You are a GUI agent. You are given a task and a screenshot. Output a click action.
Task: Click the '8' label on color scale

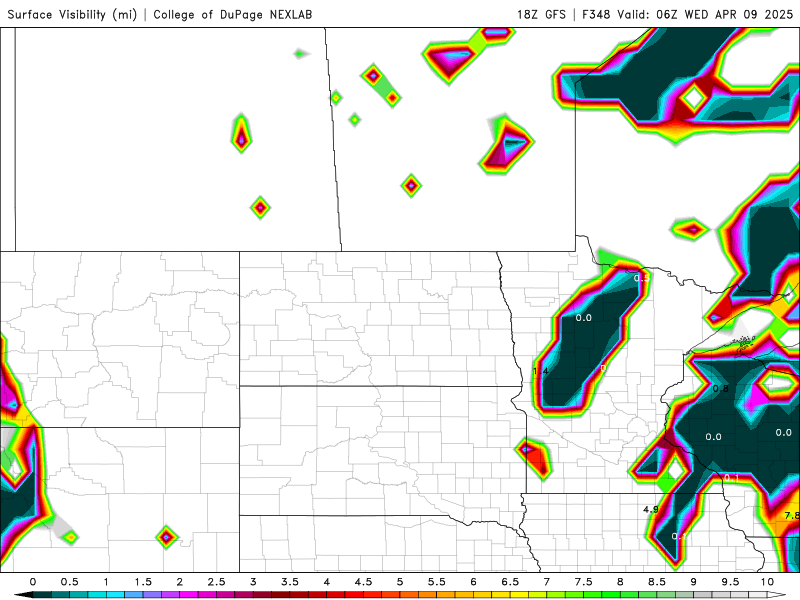(620, 582)
